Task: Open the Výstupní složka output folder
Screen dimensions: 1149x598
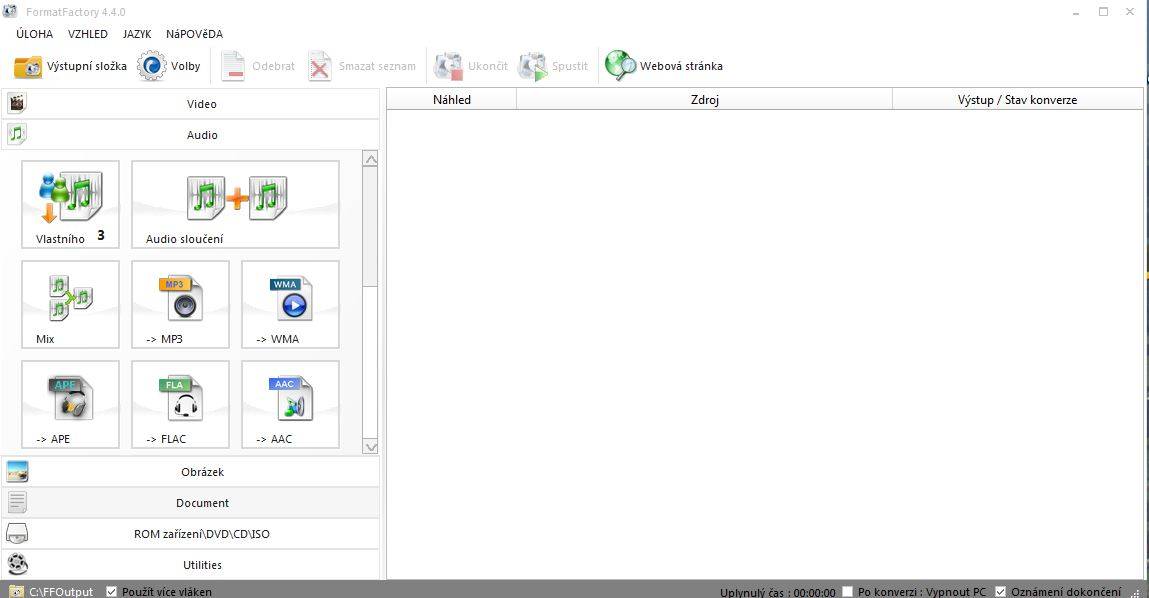Action: point(70,66)
